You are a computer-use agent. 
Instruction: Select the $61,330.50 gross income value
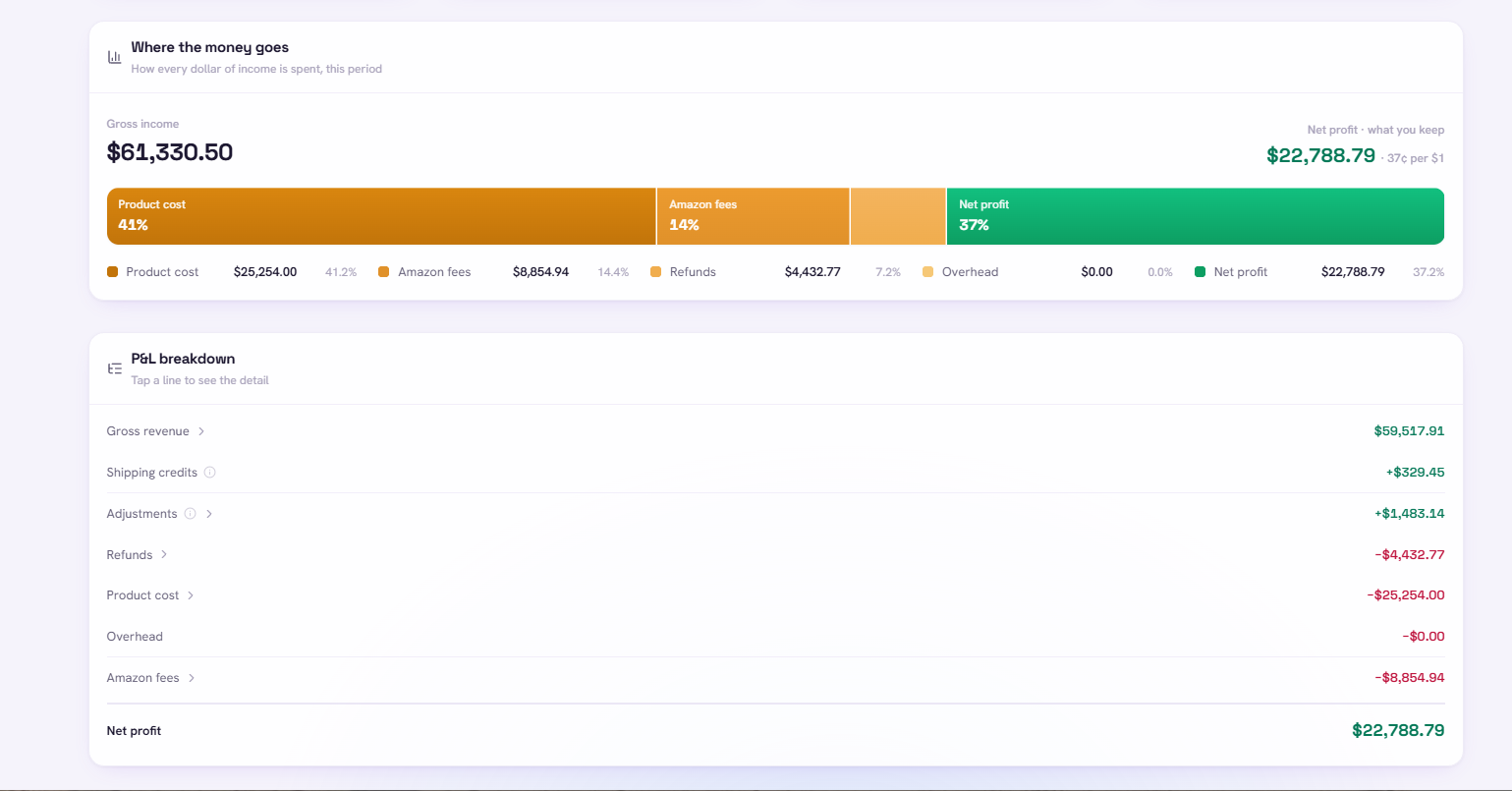(x=170, y=152)
